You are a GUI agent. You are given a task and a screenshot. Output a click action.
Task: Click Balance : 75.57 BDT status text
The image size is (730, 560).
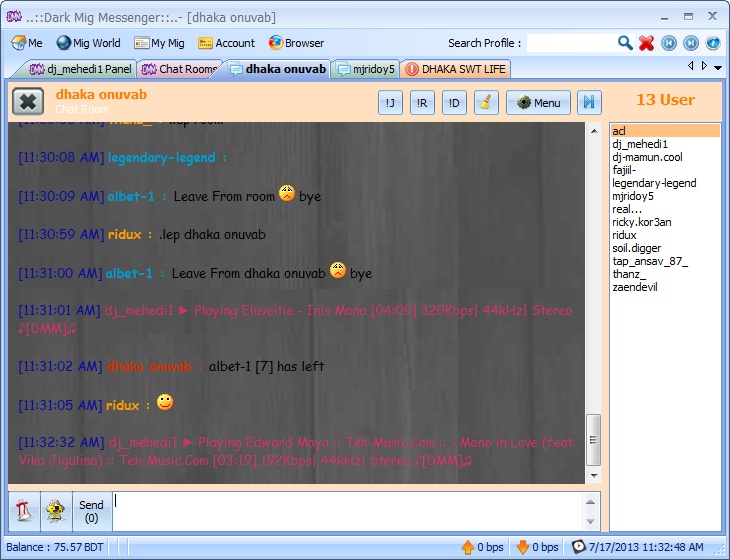coord(55,547)
